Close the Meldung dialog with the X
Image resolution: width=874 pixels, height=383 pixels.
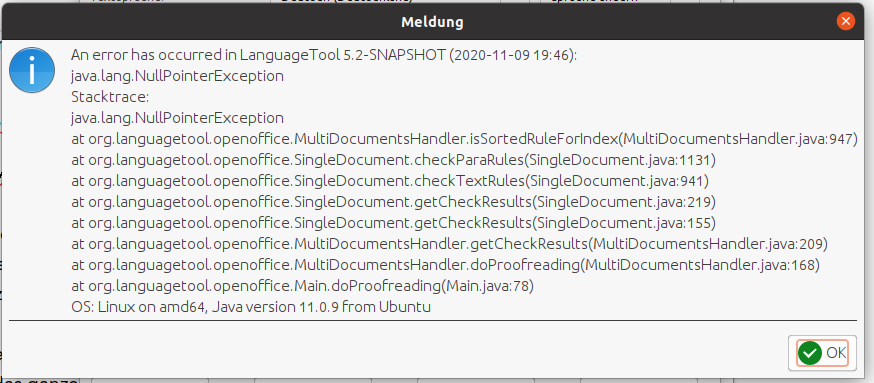tap(846, 22)
